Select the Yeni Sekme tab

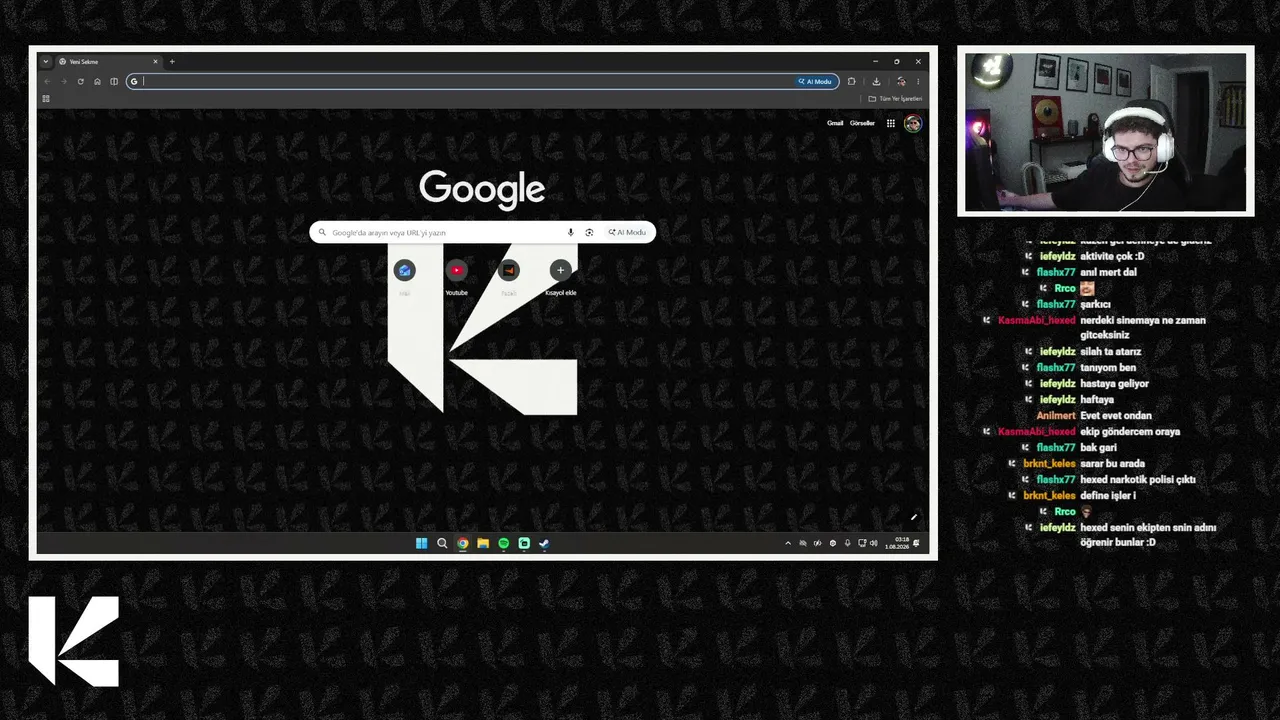click(x=107, y=62)
